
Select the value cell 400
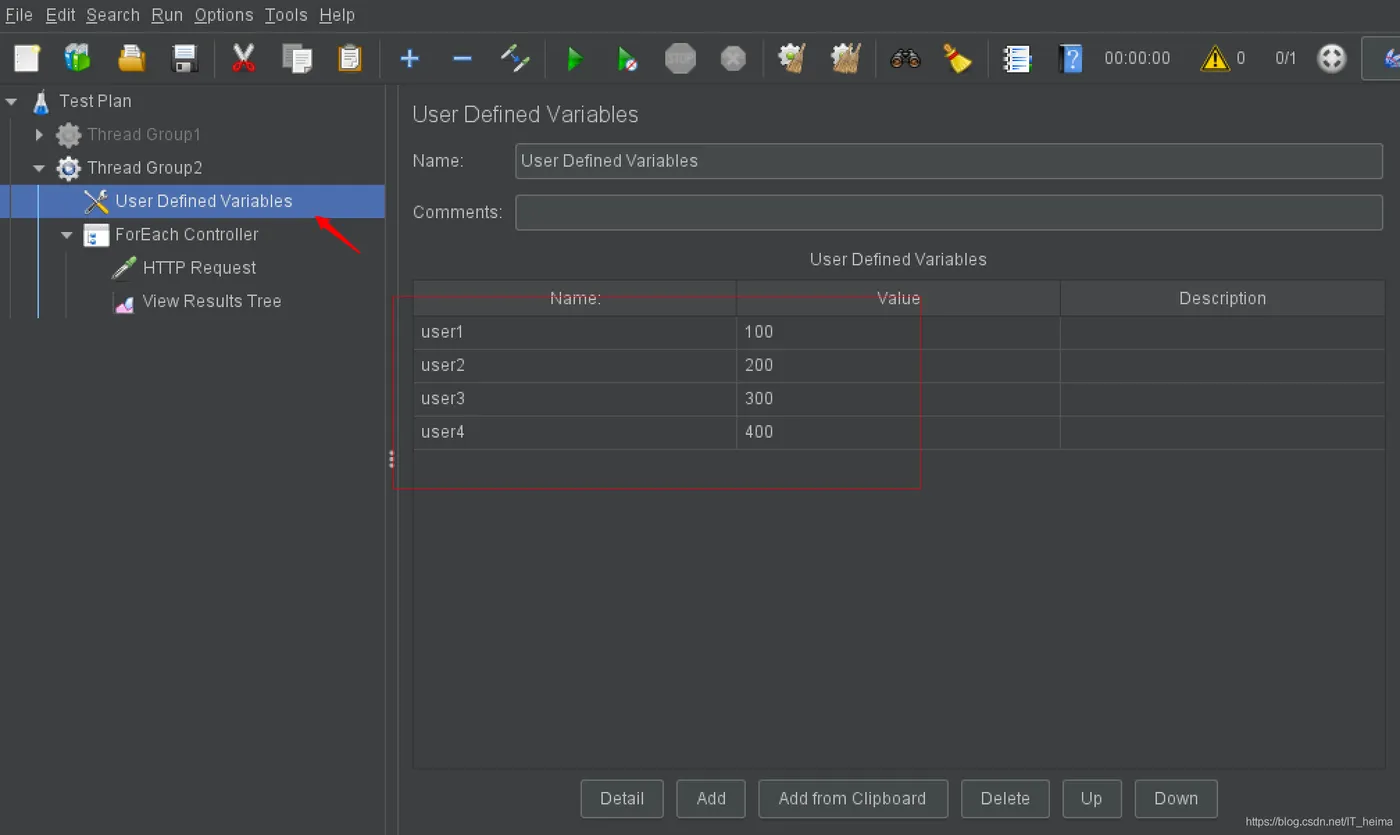tap(898, 433)
